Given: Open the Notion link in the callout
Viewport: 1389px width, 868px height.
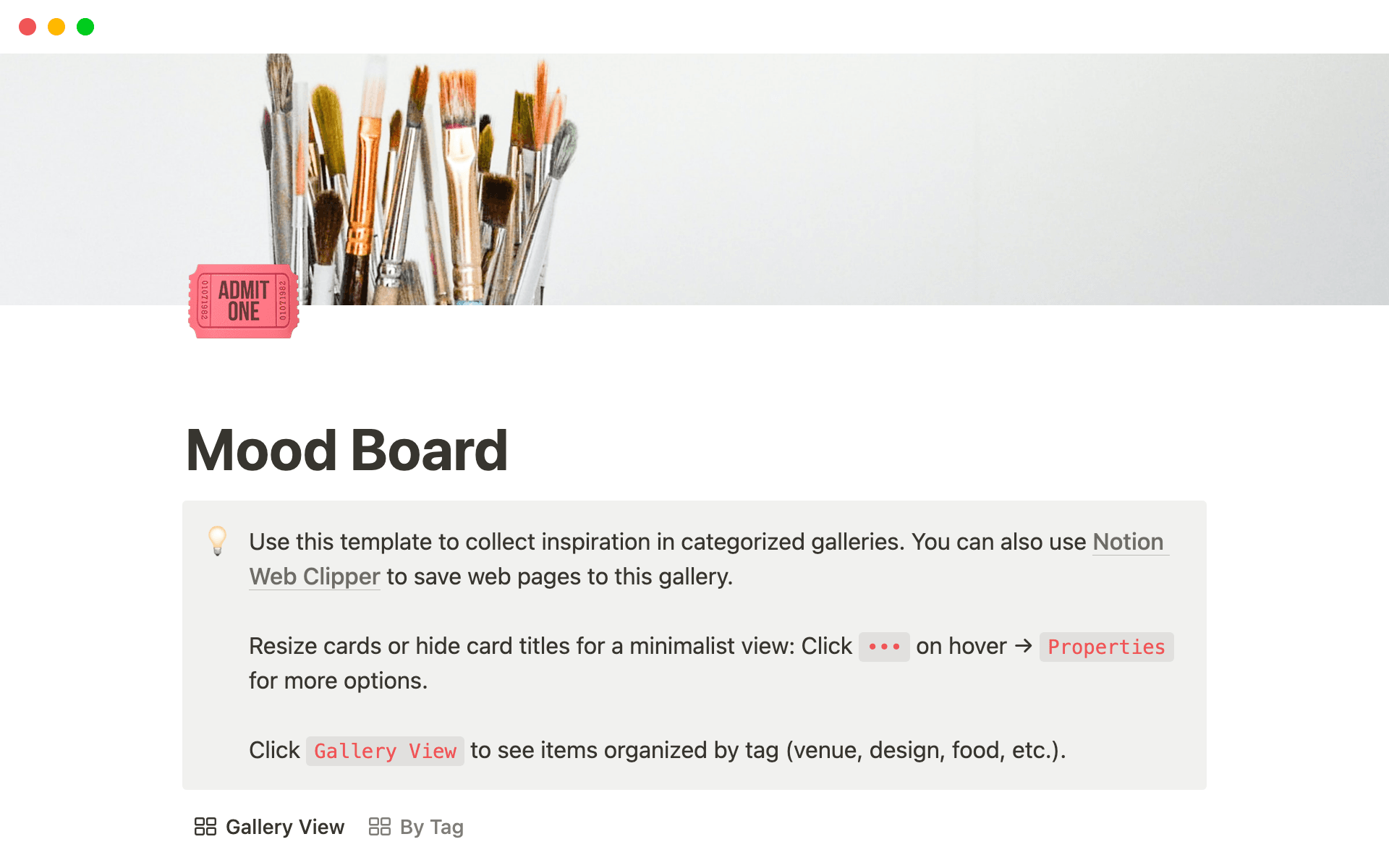Looking at the screenshot, I should (1127, 542).
